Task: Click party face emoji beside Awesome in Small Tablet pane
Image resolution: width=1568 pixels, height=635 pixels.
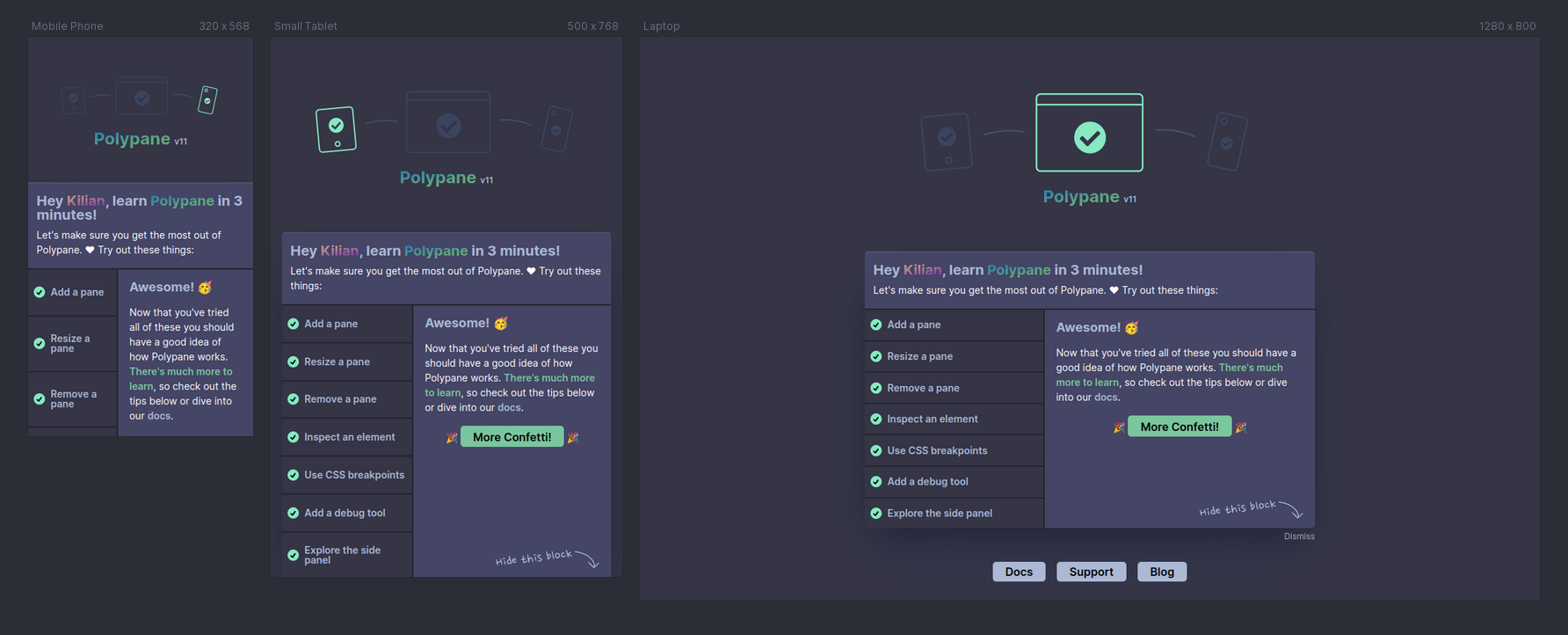Action: click(x=501, y=324)
